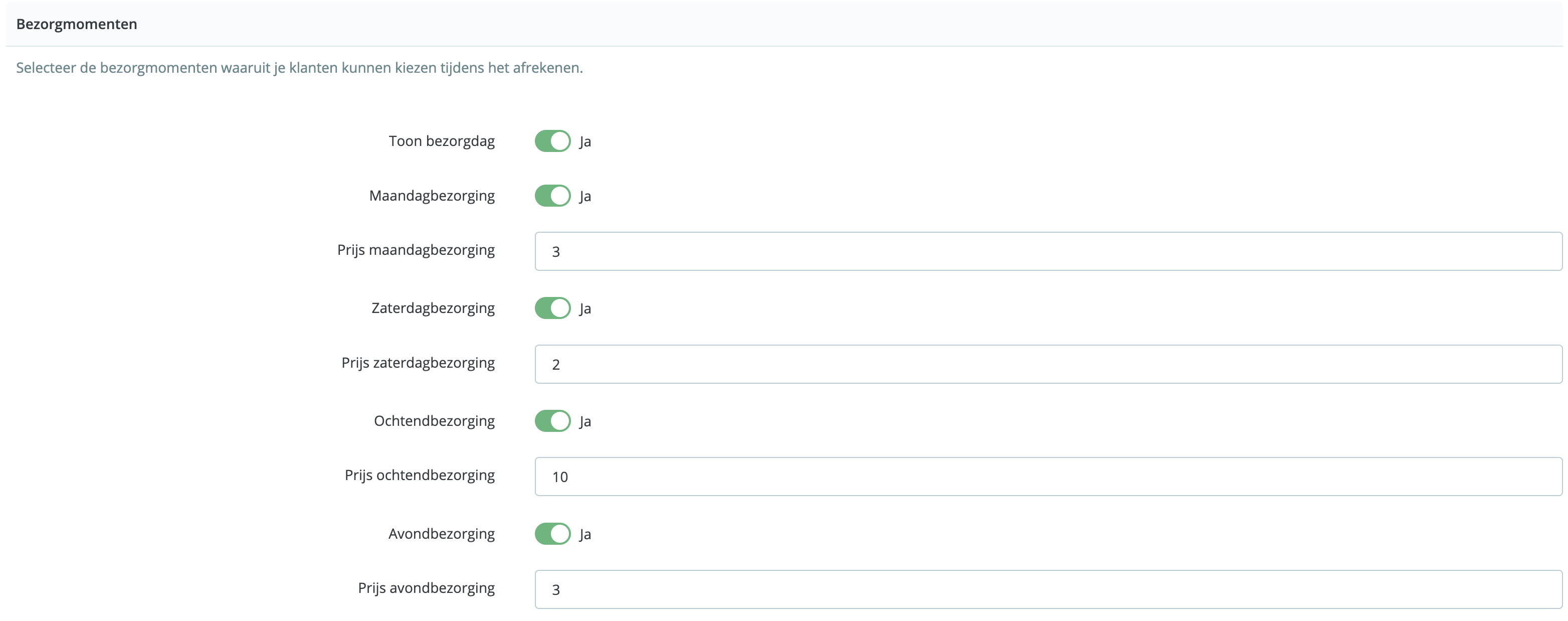Click the Toon bezorgdag label
Screen dimensions: 1568x621
(441, 141)
